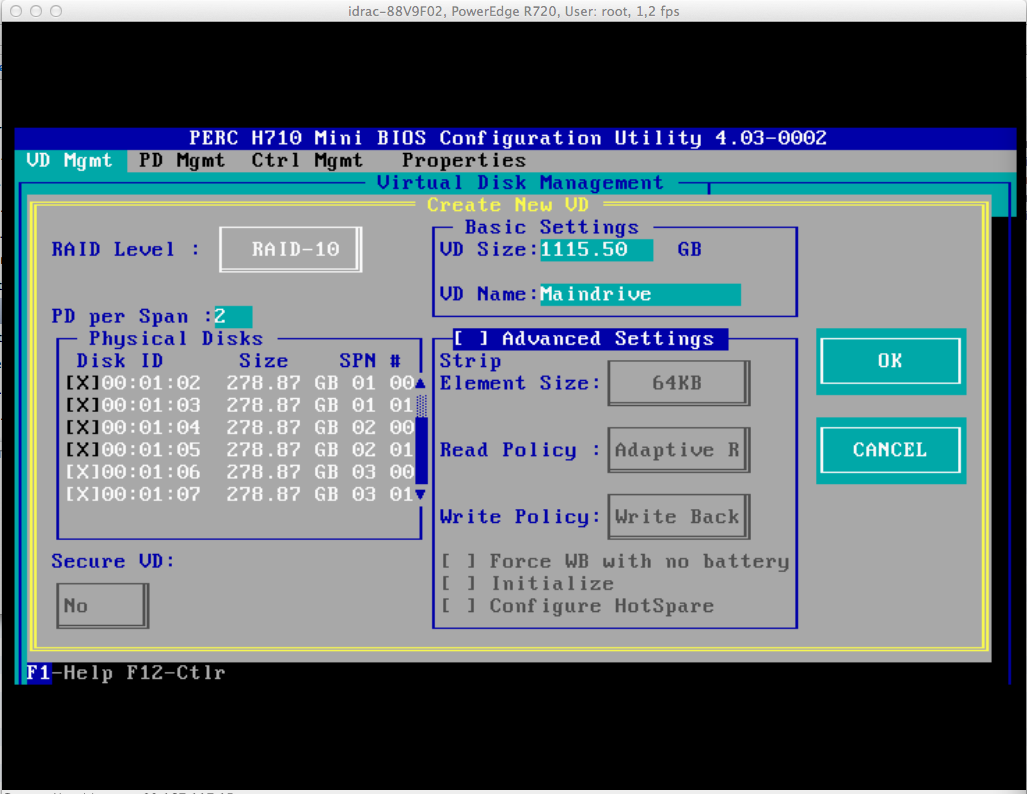Click the Create New VD dialog title
This screenshot has height=794, width=1027.
tap(508, 205)
